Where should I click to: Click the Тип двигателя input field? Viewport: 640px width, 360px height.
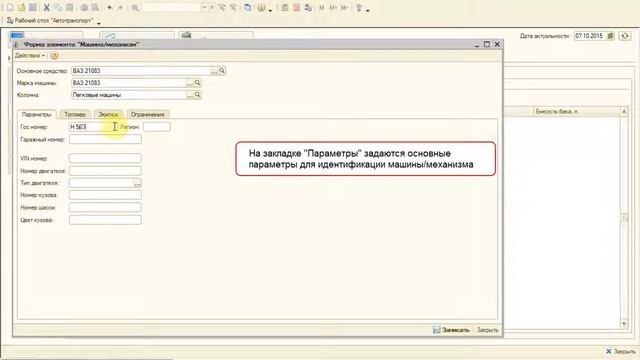101,183
